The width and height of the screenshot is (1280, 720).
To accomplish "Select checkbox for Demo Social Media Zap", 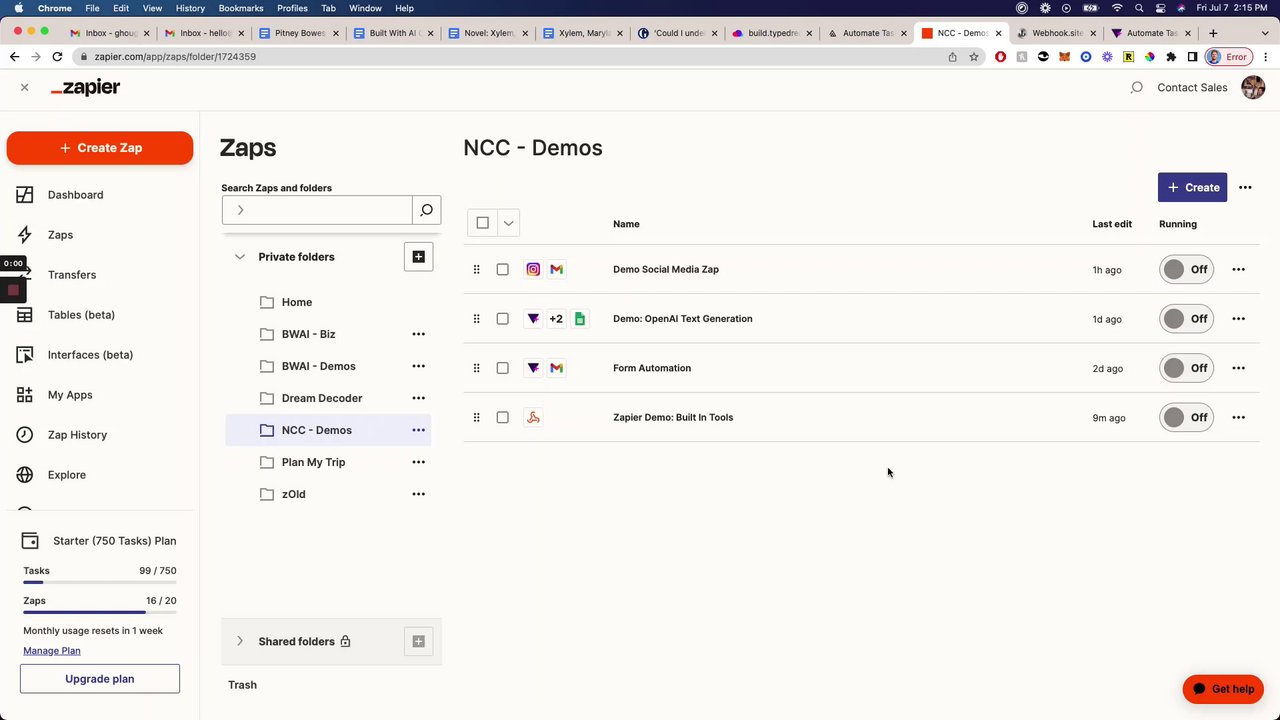I will pyautogui.click(x=502, y=269).
